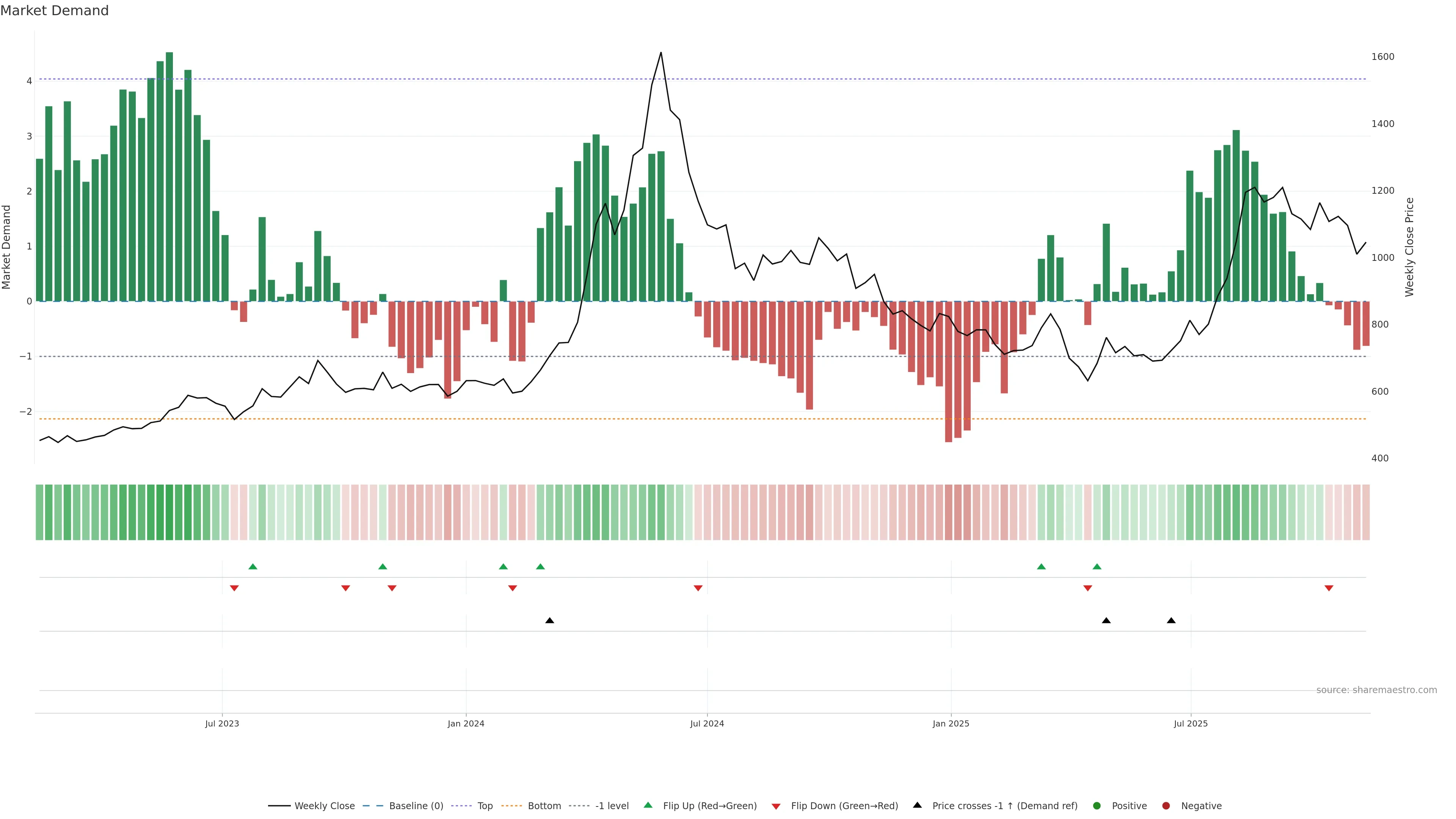This screenshot has width=1456, height=819.
Task: Select the first green Flip Up marker after Jul 2023
Action: [253, 567]
